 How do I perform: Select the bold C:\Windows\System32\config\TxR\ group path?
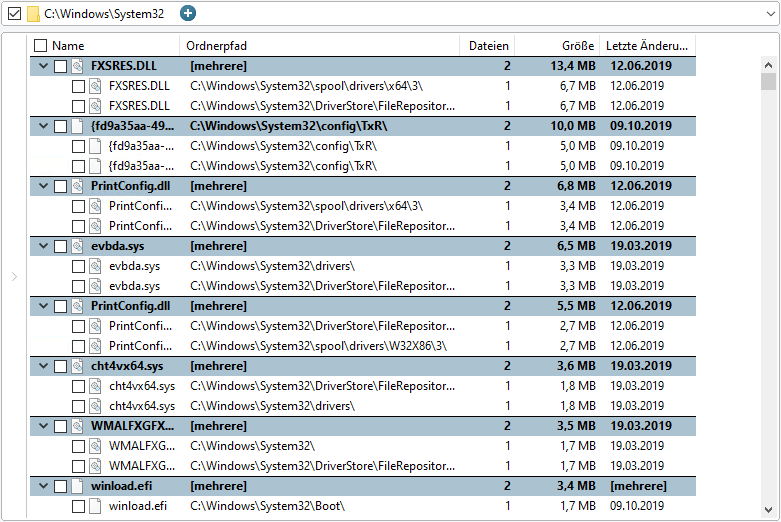288,126
